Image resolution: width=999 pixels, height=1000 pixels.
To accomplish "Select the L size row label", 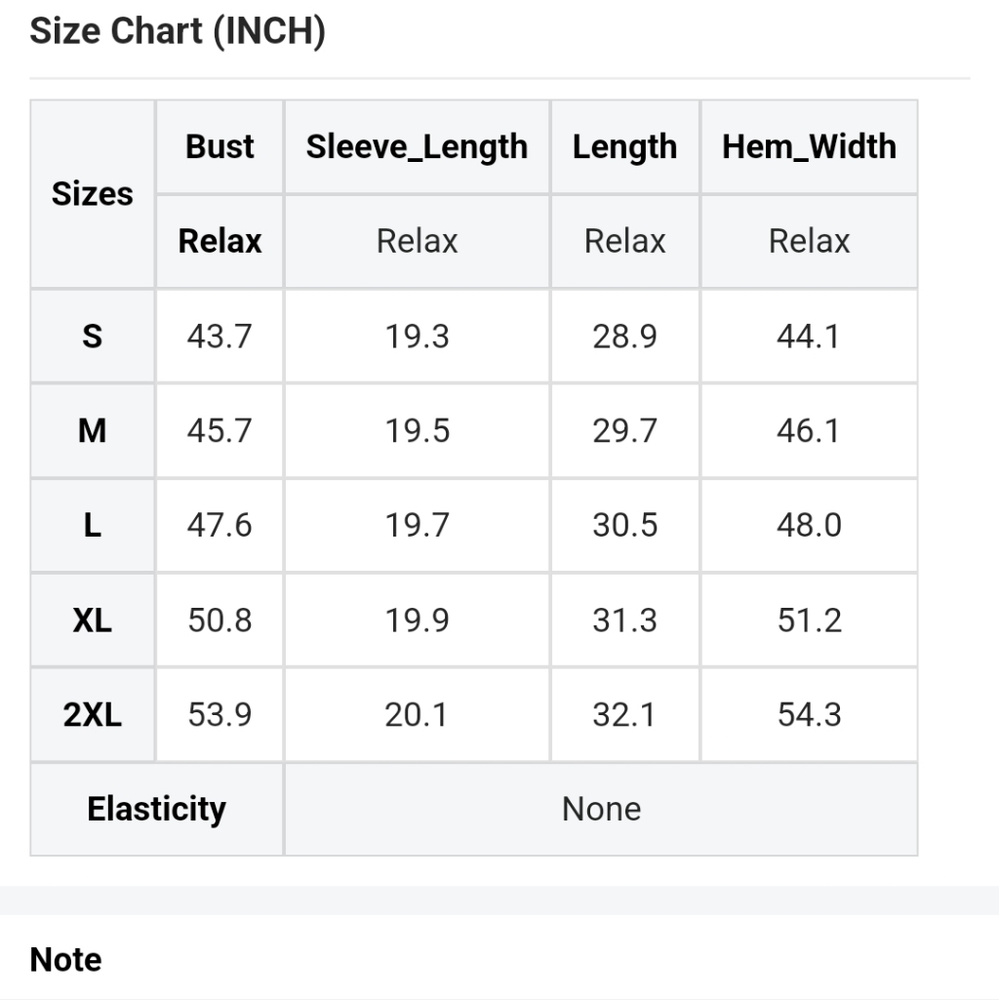I will pos(92,525).
